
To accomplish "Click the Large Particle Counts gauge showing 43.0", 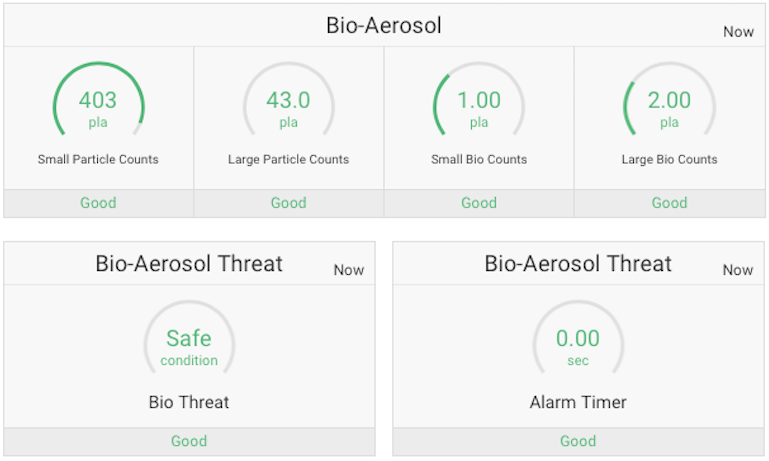I will coord(288,107).
